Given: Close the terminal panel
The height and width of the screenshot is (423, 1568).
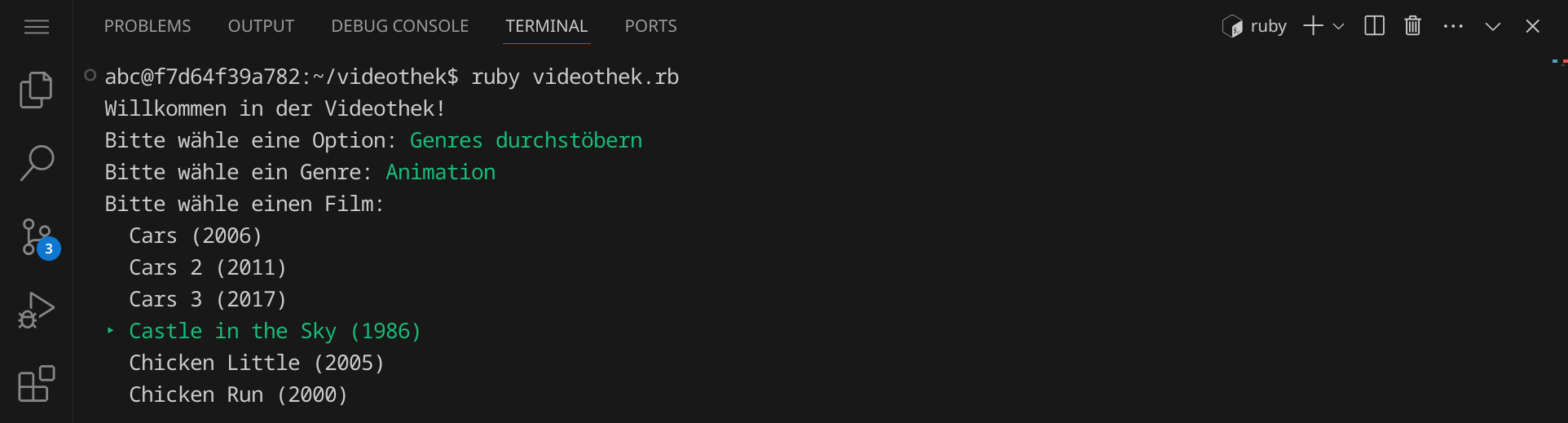Looking at the screenshot, I should (1532, 26).
